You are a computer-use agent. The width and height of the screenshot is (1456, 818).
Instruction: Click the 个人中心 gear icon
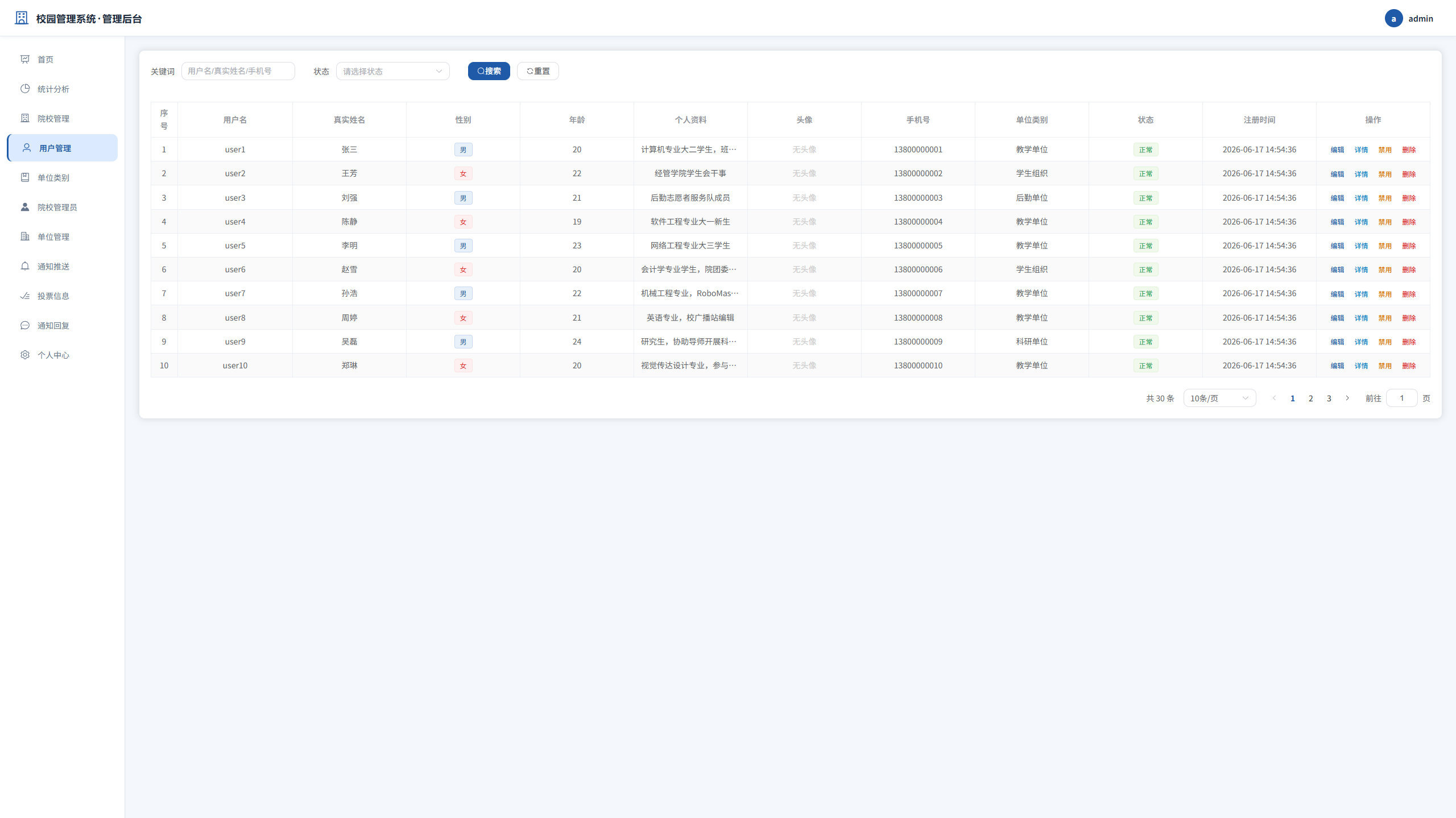coord(25,355)
